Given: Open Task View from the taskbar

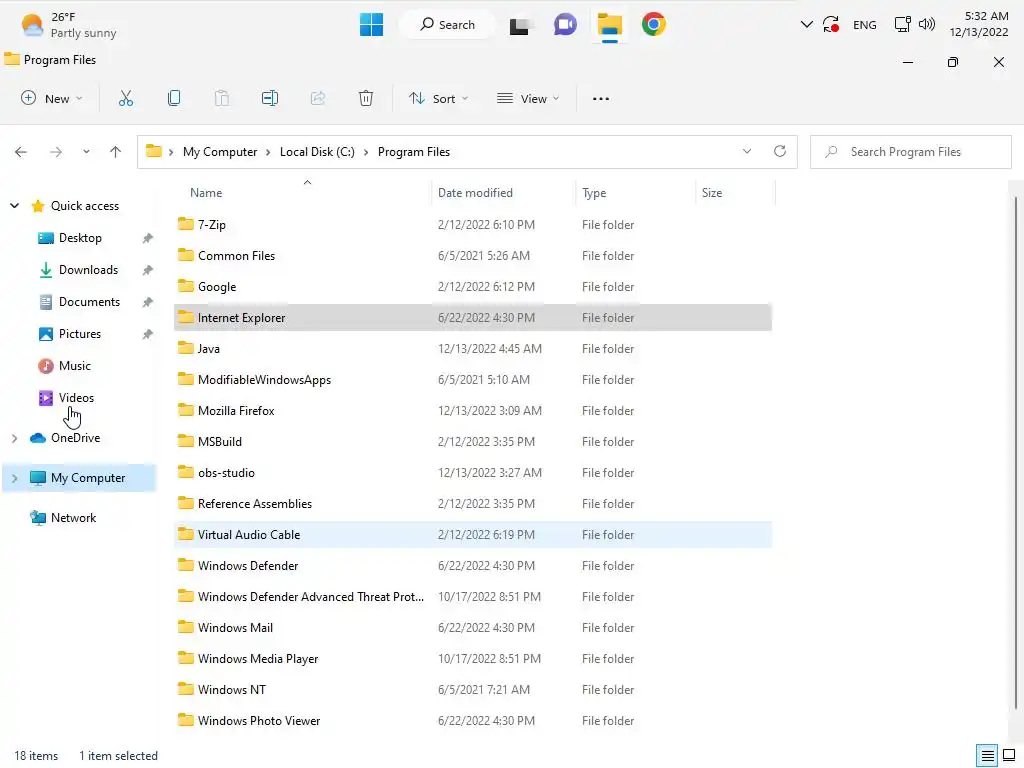Looking at the screenshot, I should point(520,25).
